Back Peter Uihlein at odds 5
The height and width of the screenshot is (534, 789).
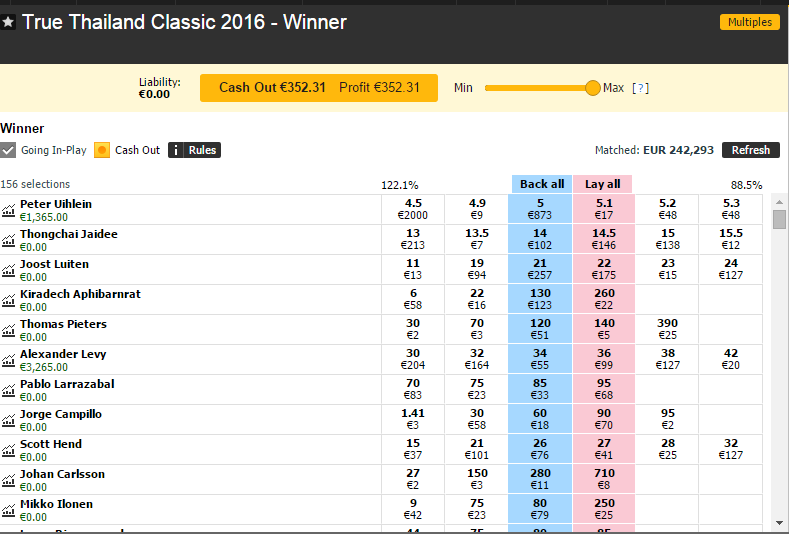(x=540, y=209)
